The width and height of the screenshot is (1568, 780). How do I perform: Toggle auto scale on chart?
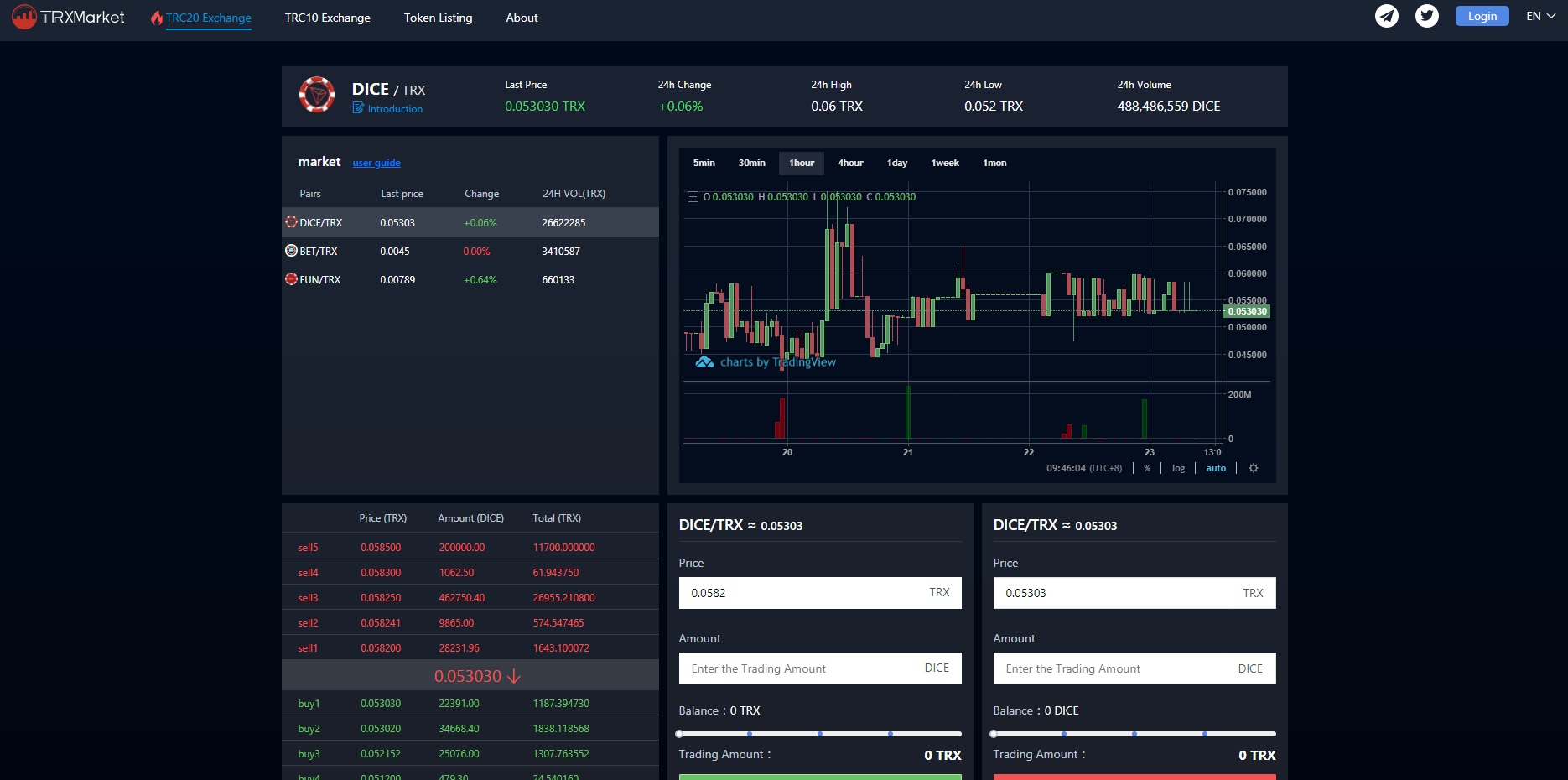pyautogui.click(x=1216, y=468)
